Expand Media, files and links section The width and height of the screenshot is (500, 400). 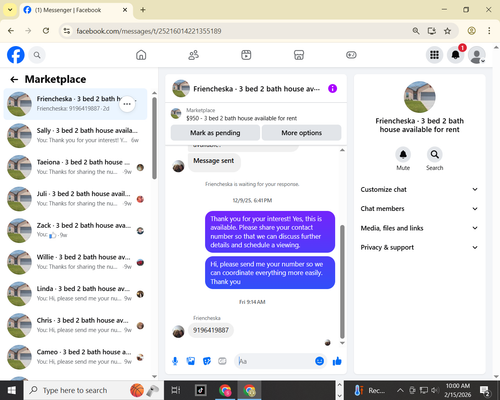point(419,228)
